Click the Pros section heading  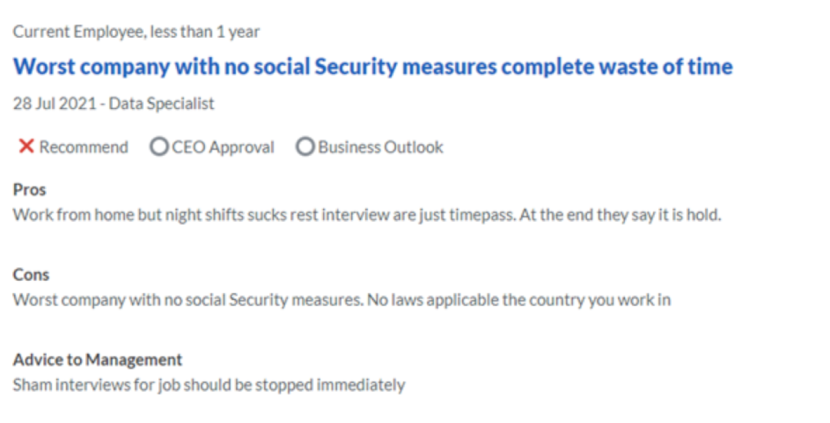click(x=30, y=190)
